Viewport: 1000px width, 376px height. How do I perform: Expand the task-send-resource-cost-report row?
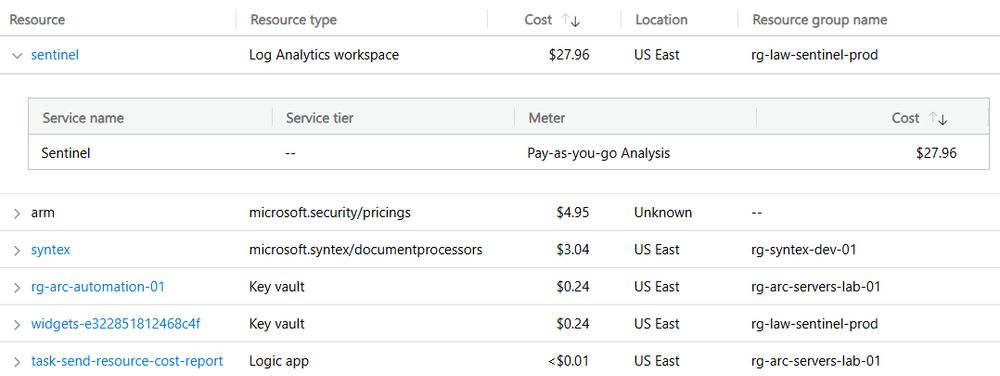click(17, 361)
